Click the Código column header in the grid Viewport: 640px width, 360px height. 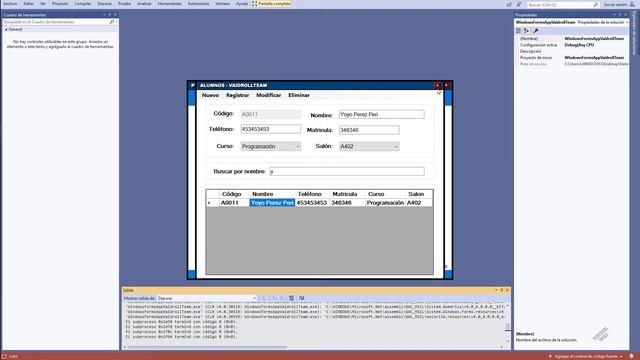point(234,194)
